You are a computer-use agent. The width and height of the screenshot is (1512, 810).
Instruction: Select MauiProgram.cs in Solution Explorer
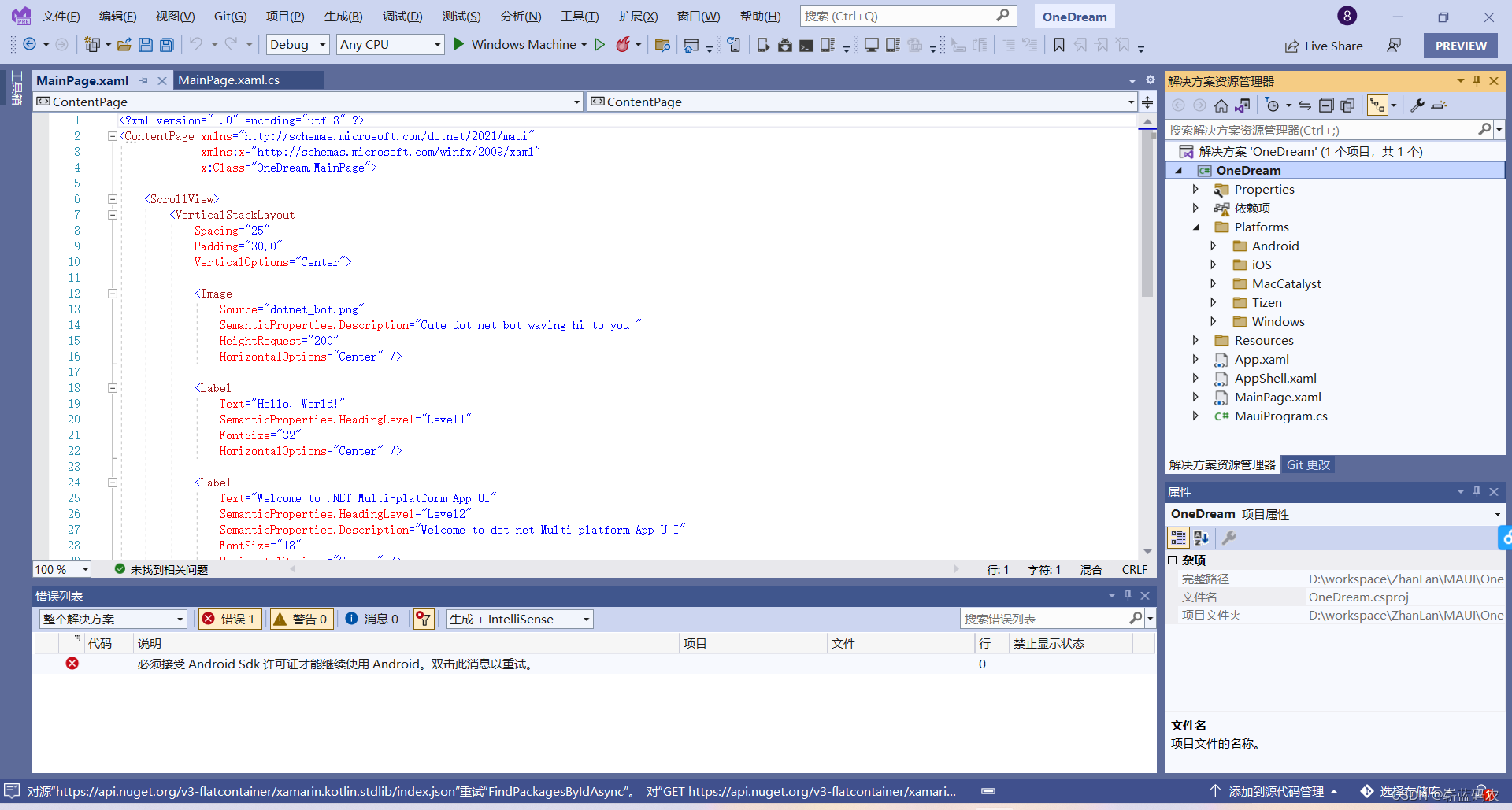click(1280, 416)
